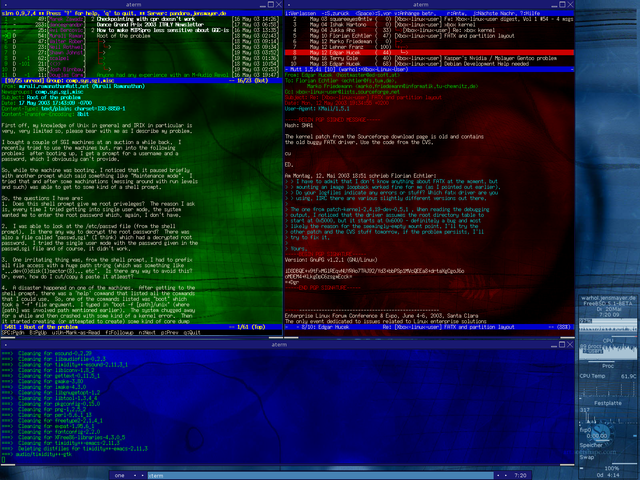This screenshot has height=480, width=640.
Task: Maximize the Mutt mail aterm window
Action: 562,4
